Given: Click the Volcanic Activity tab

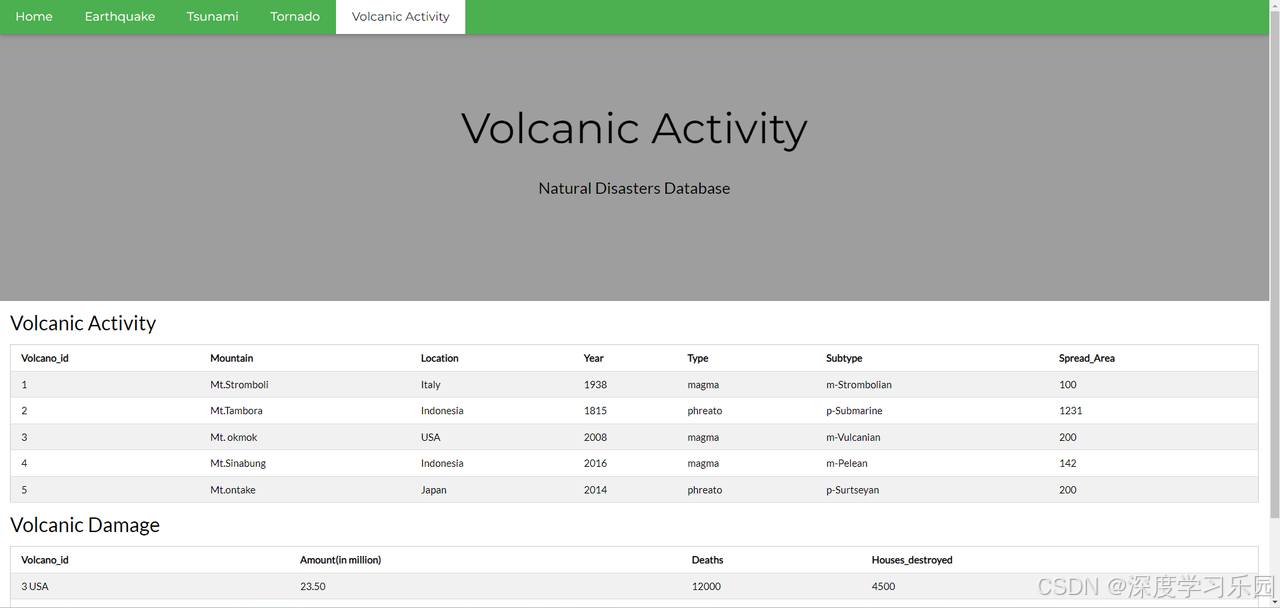Looking at the screenshot, I should pos(400,17).
